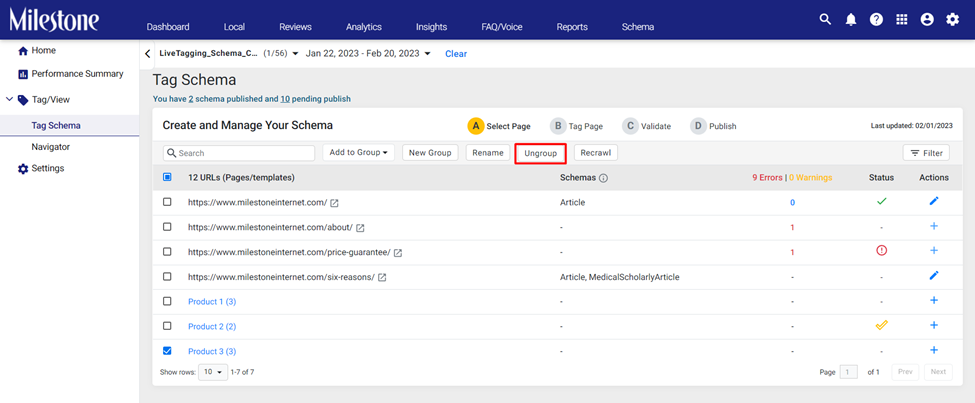Edit schema for the /six-reasons/ row
The width and height of the screenshot is (975, 403).
[x=934, y=276]
